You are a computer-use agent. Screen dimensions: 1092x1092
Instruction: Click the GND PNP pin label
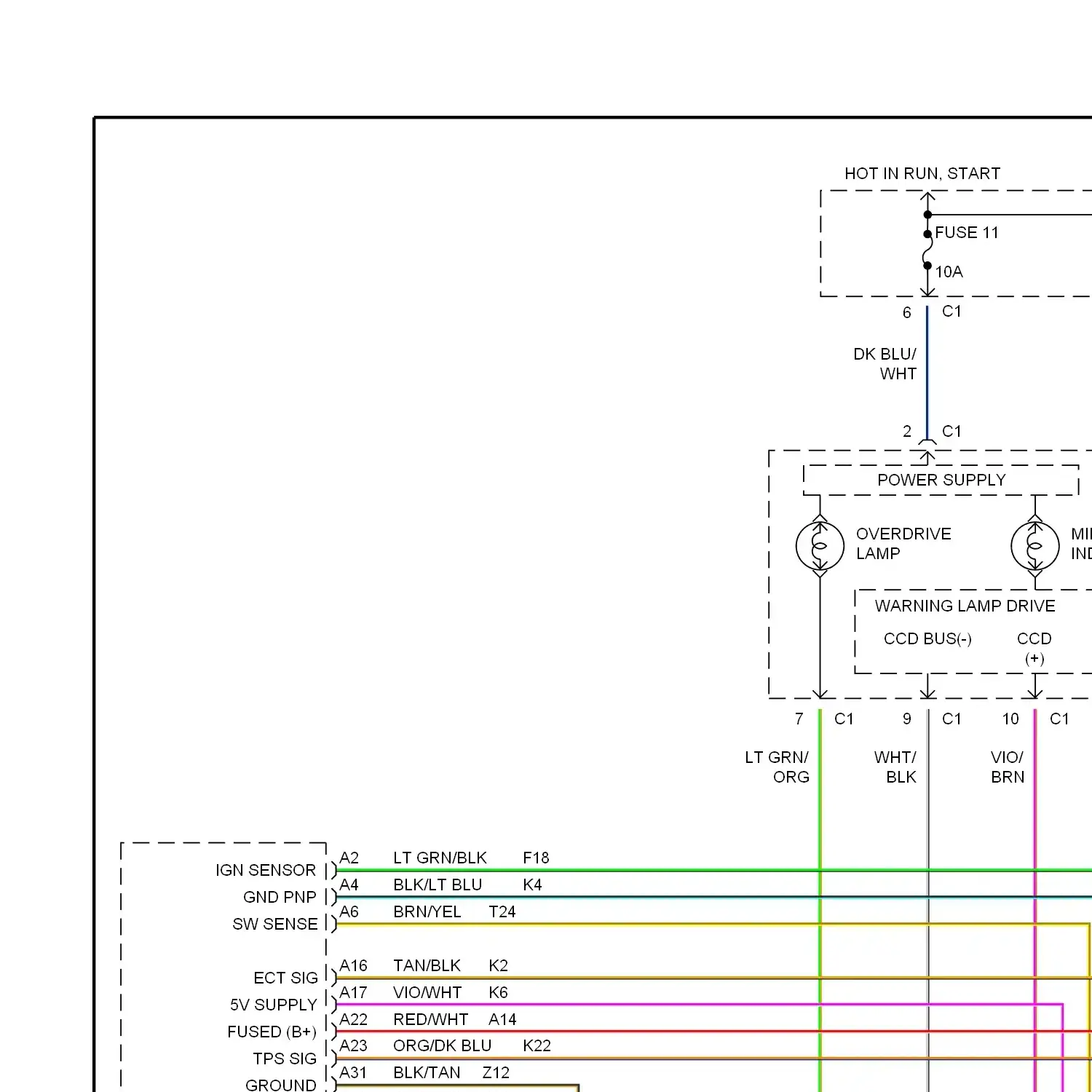click(x=280, y=898)
